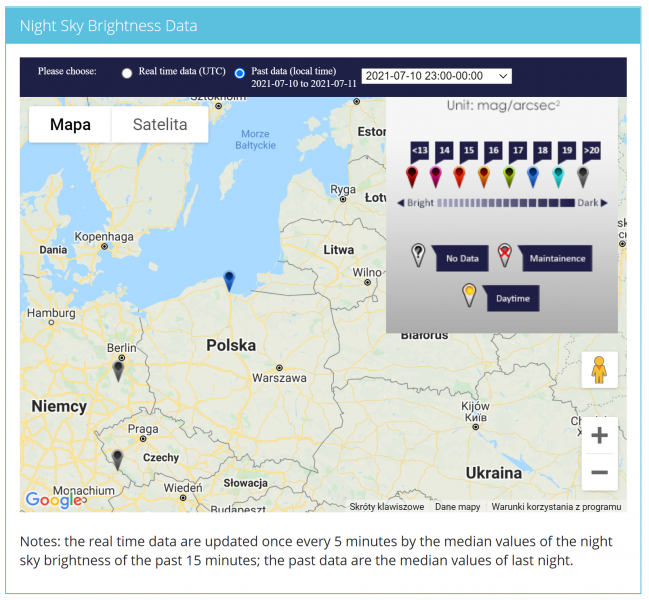649x600 pixels.
Task: Open the 2021-07-10 23:00-00:00 time dropdown
Action: point(437,76)
